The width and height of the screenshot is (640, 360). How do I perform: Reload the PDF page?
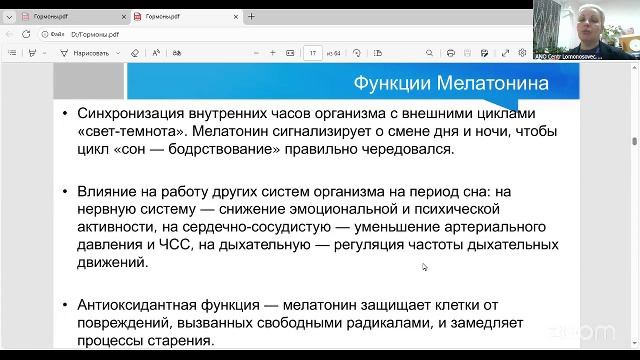click(26, 34)
